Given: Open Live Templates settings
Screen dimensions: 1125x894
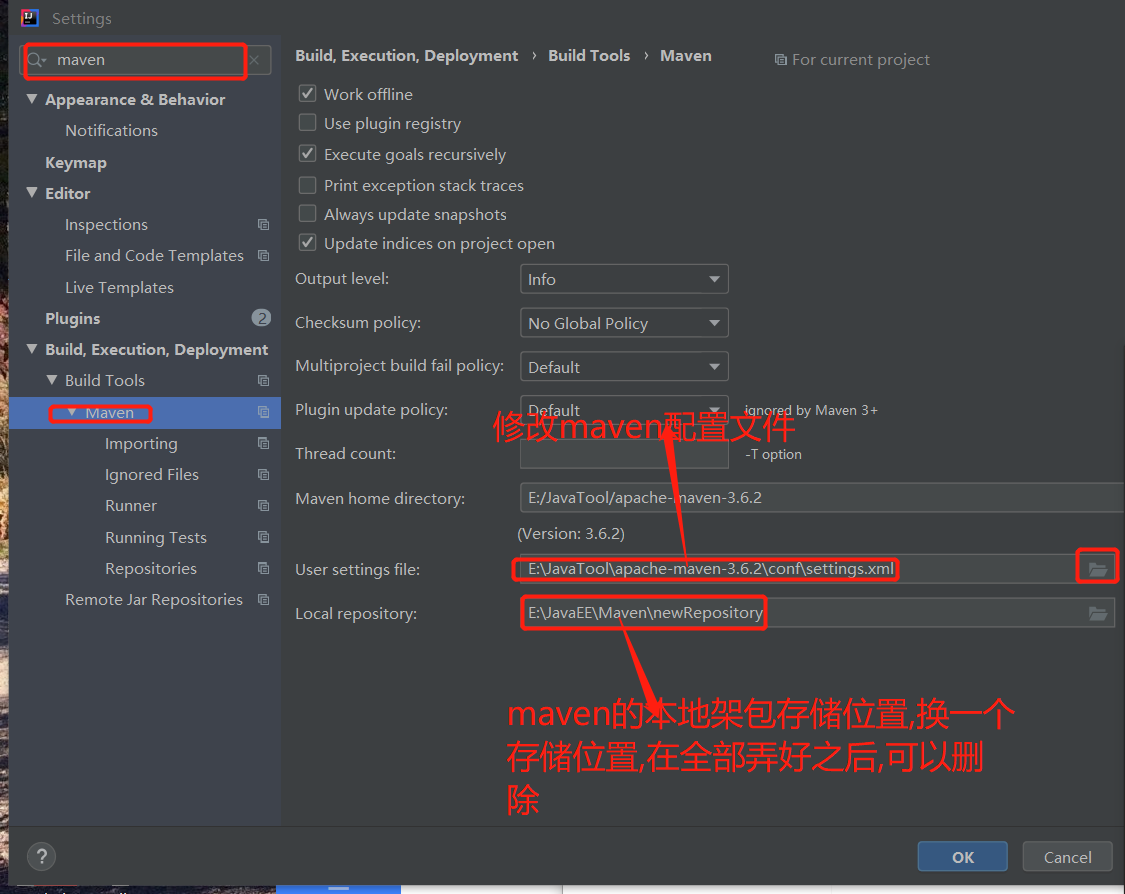Looking at the screenshot, I should 119,288.
